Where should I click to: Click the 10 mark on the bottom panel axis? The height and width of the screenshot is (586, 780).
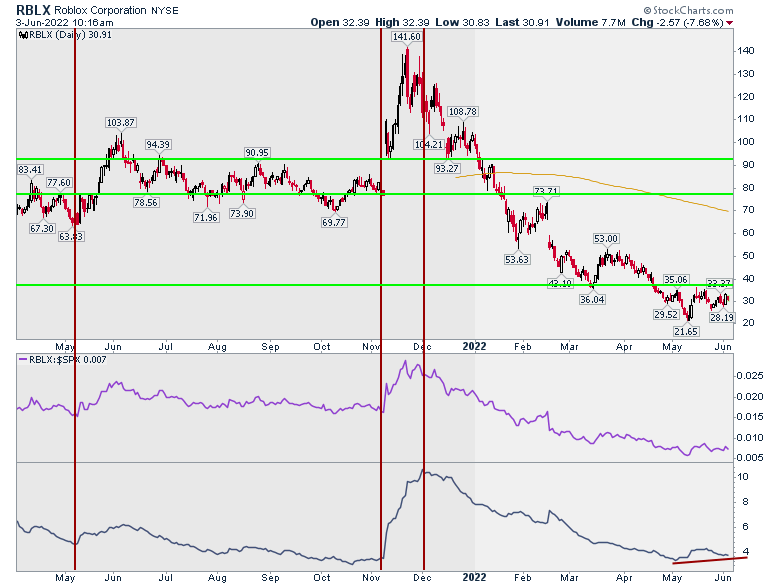coord(743,477)
